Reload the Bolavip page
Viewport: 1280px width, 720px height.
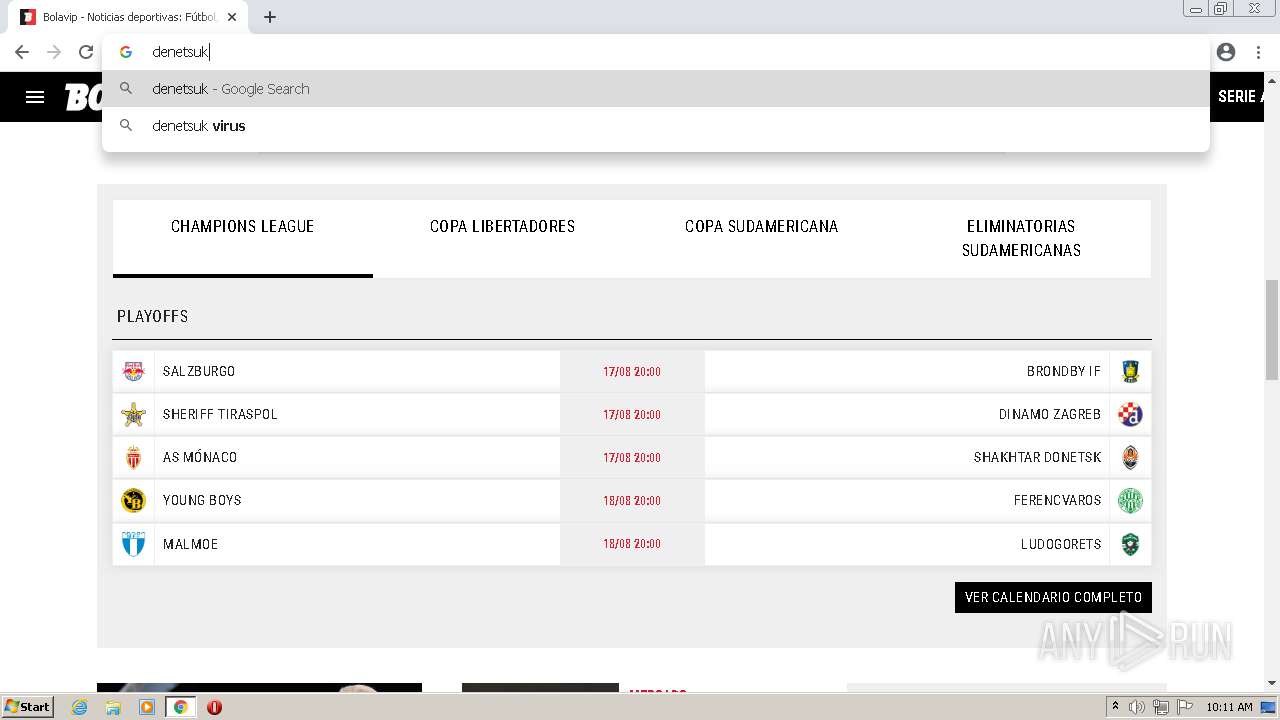(x=86, y=52)
